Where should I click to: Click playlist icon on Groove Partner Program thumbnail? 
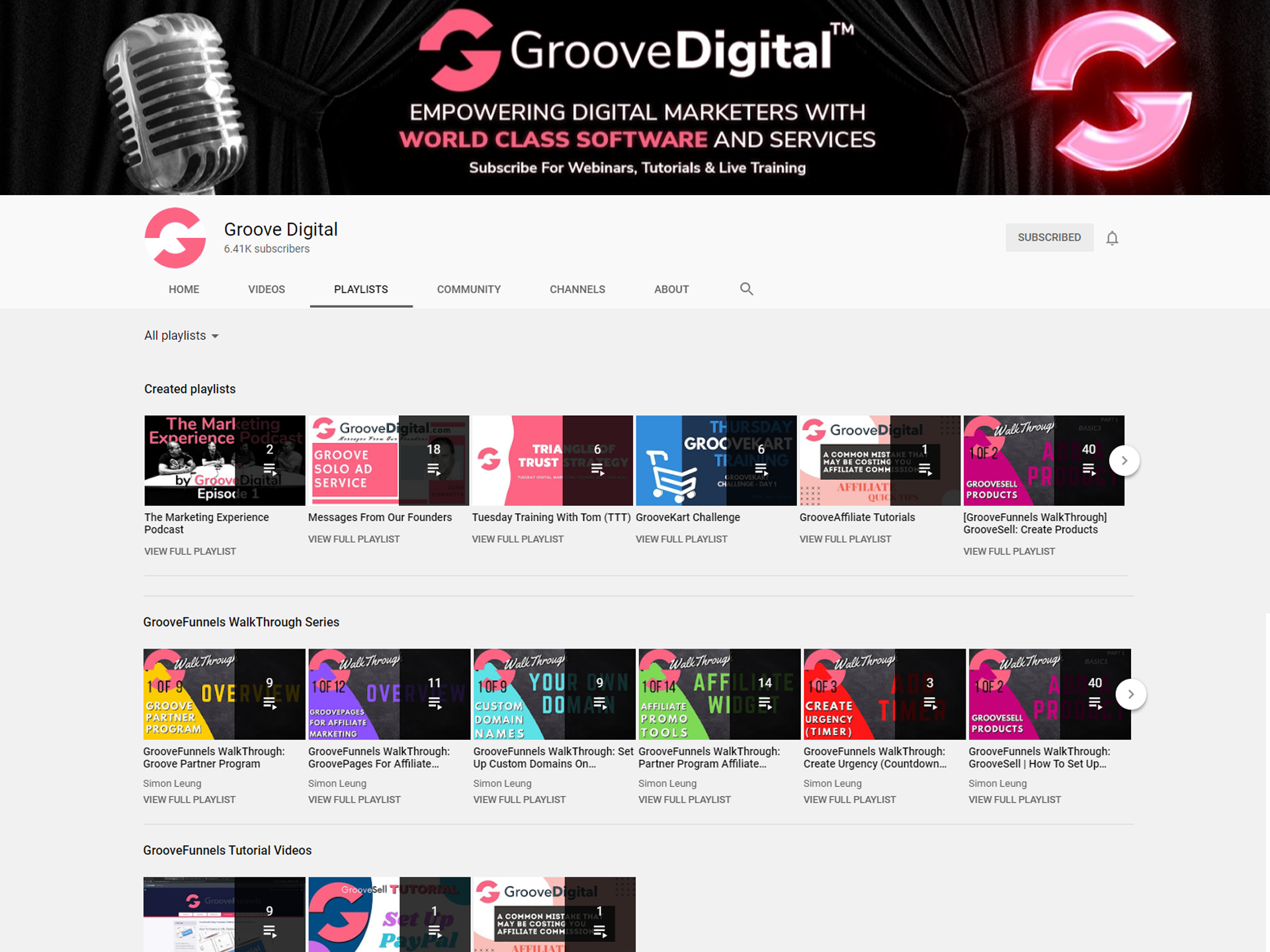pos(269,703)
